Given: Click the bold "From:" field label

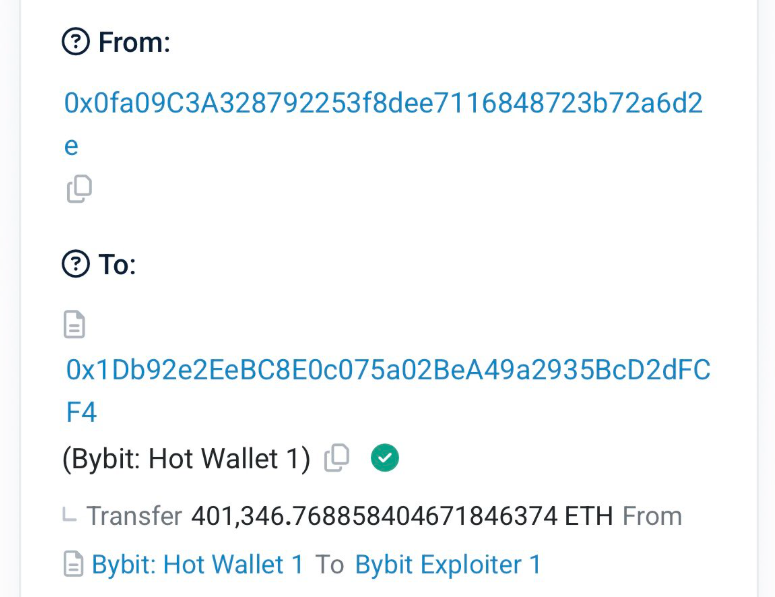Looking at the screenshot, I should point(134,42).
